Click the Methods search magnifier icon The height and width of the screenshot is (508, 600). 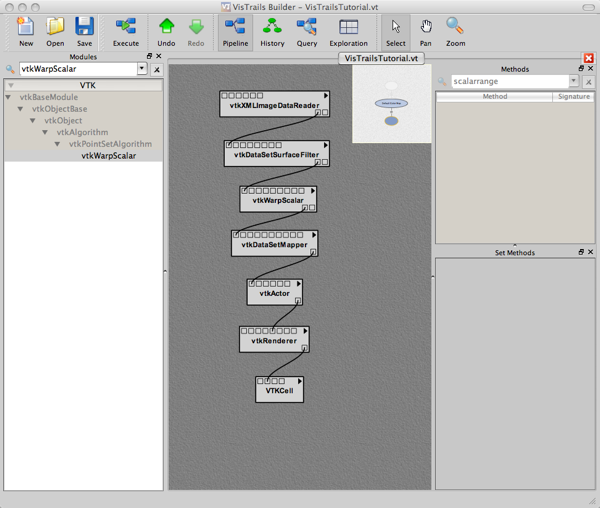coord(442,81)
